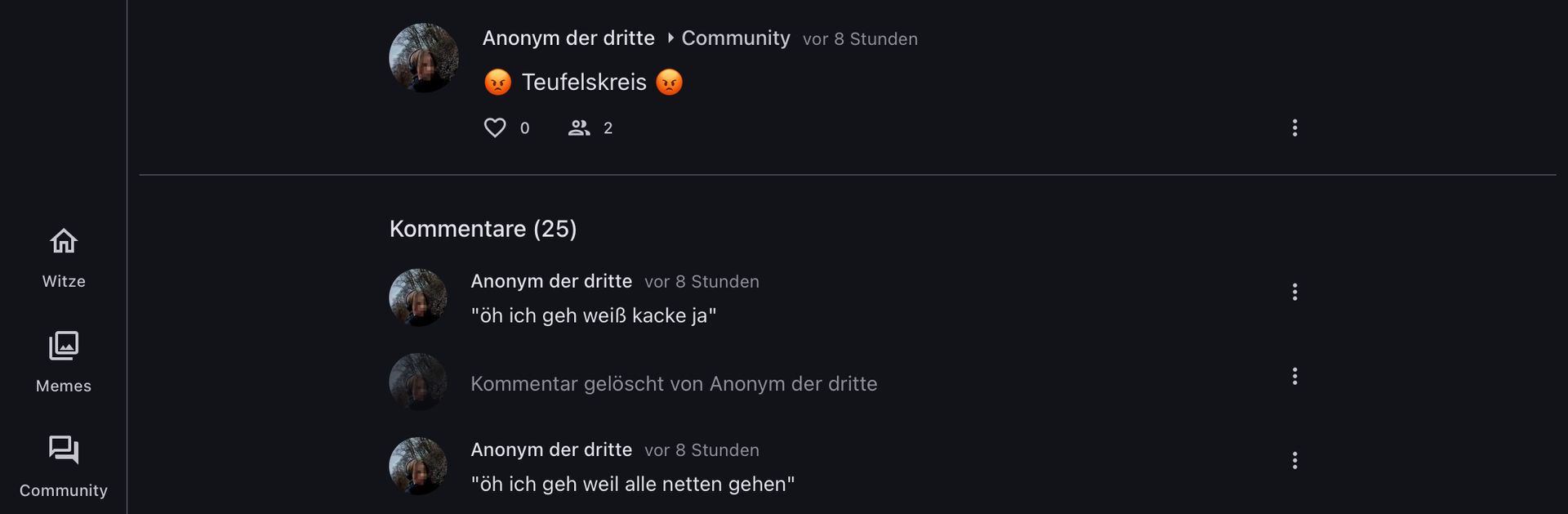The image size is (1568, 514).
Task: Open three-dot menu for the Teufelskreis post
Action: tap(1294, 127)
